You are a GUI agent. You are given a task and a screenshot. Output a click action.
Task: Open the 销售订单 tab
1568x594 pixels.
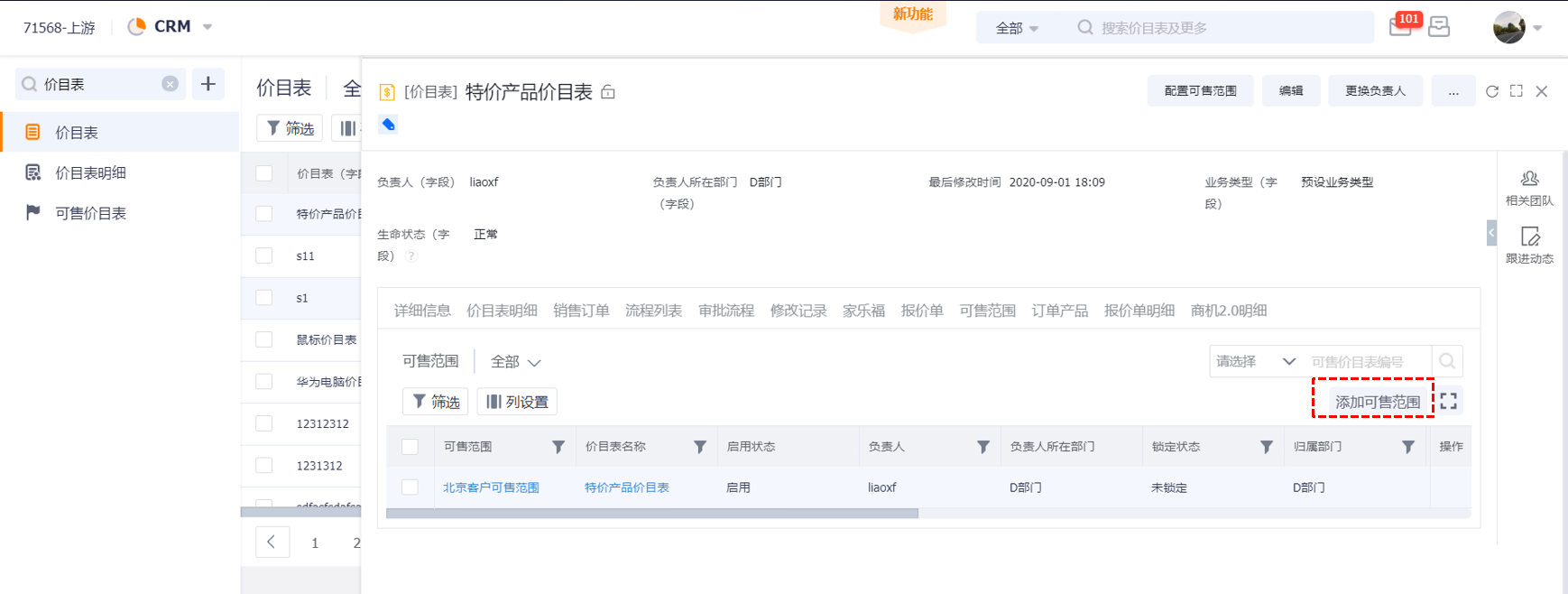pyautogui.click(x=581, y=311)
